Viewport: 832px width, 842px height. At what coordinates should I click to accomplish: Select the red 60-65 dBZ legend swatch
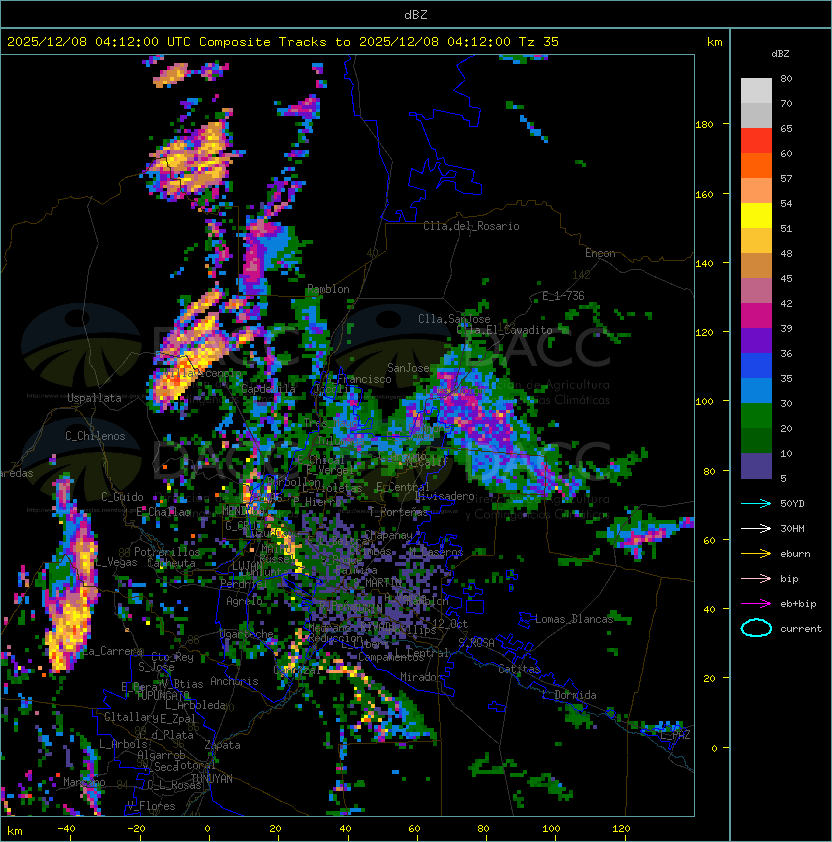pos(756,141)
